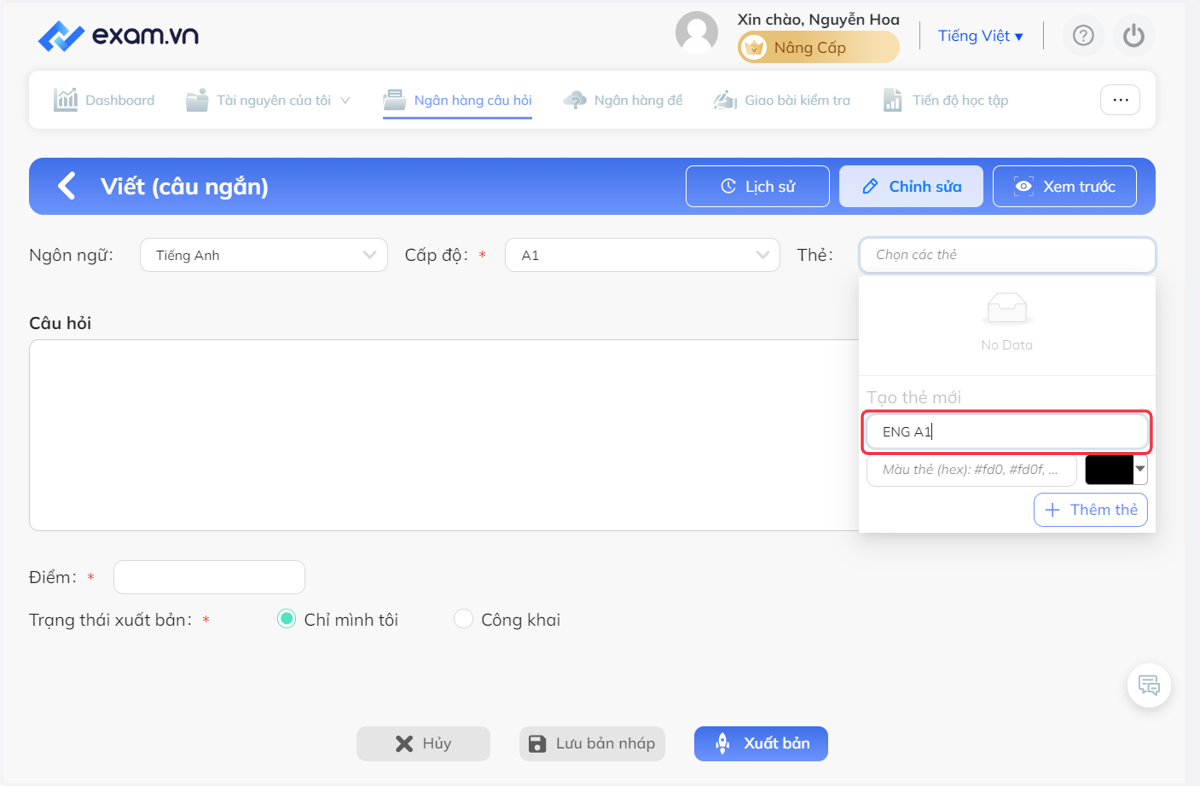Click the Hủy cancel button
1200x786 pixels.
click(x=424, y=744)
